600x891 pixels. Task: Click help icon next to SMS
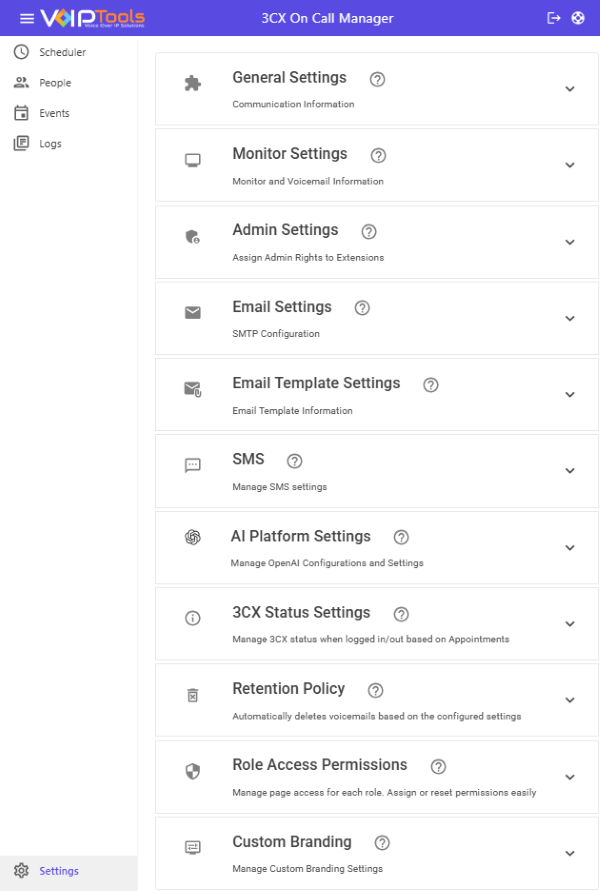pos(294,461)
